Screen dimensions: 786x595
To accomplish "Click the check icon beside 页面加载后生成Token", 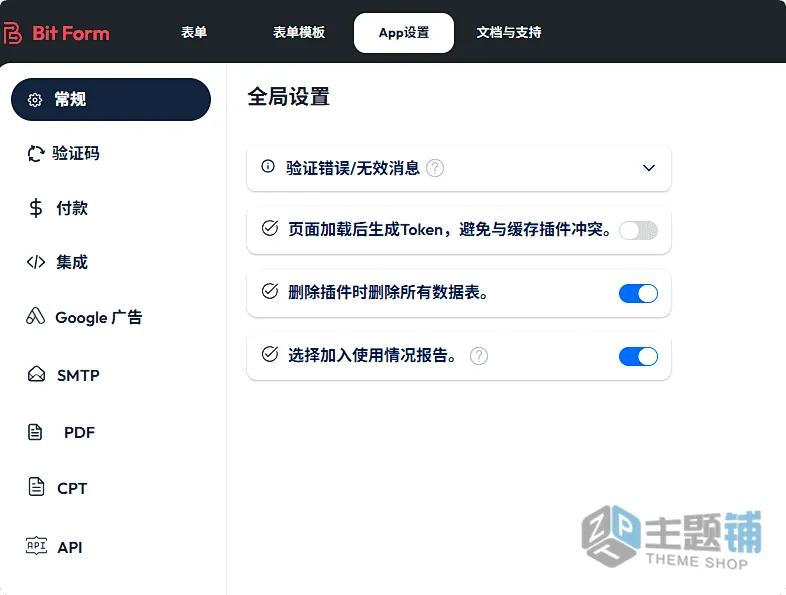I will [x=270, y=229].
